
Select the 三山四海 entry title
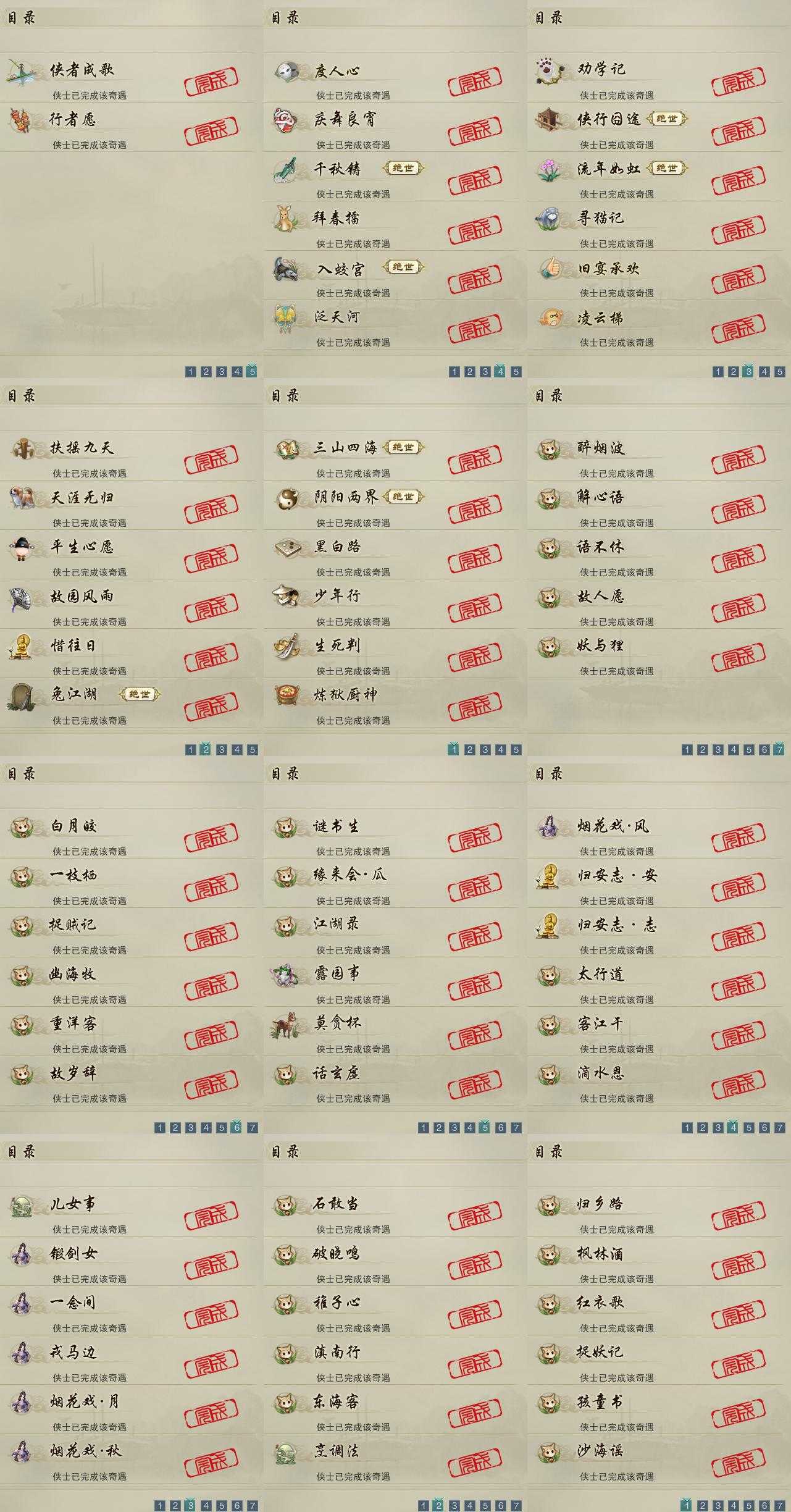(x=345, y=448)
